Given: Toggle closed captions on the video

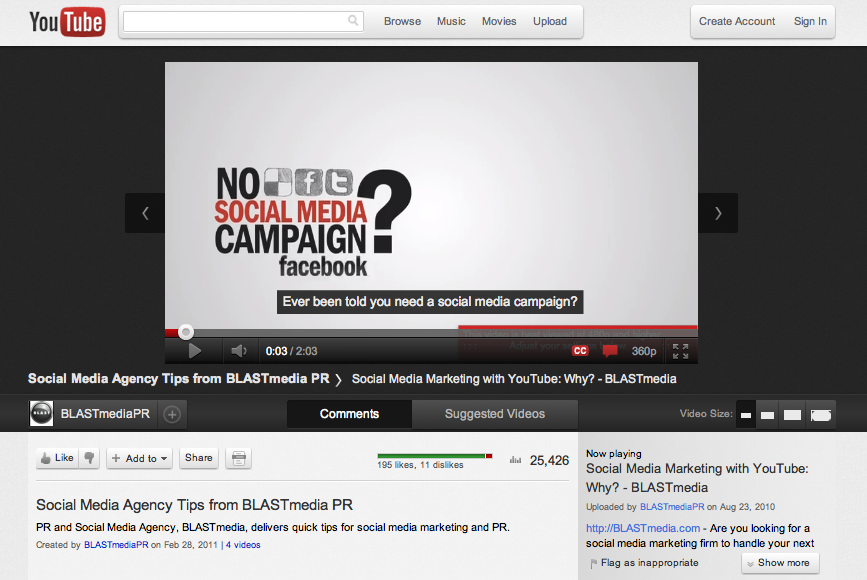Looking at the screenshot, I should pos(580,351).
